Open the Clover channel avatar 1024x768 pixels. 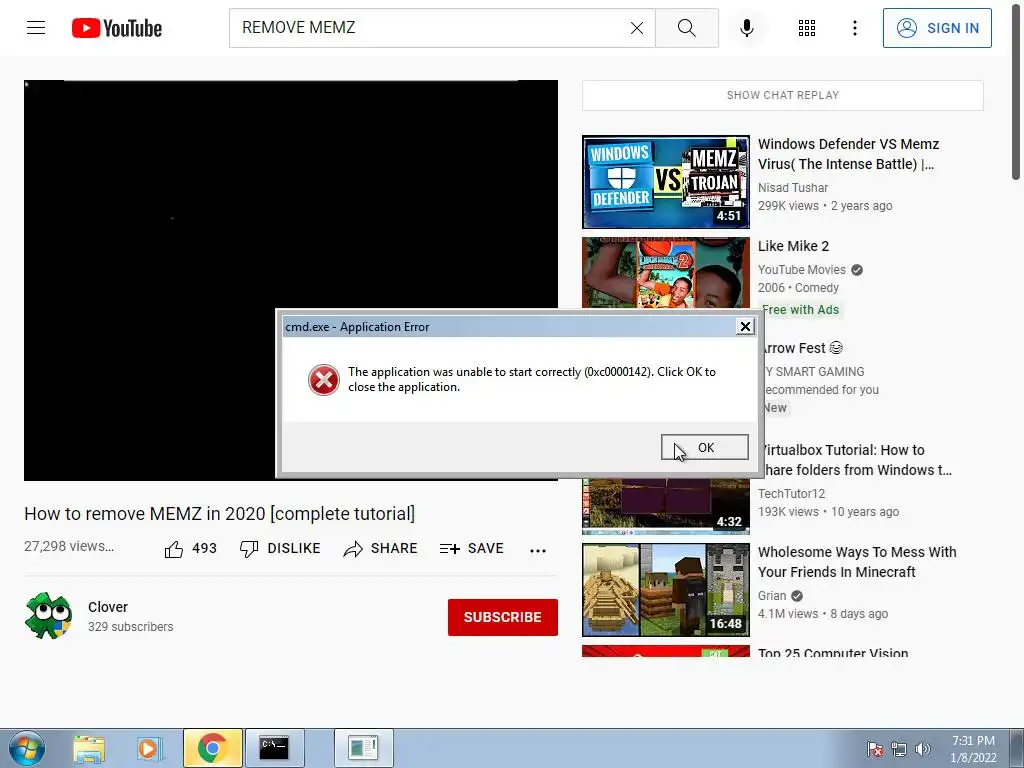(48, 616)
